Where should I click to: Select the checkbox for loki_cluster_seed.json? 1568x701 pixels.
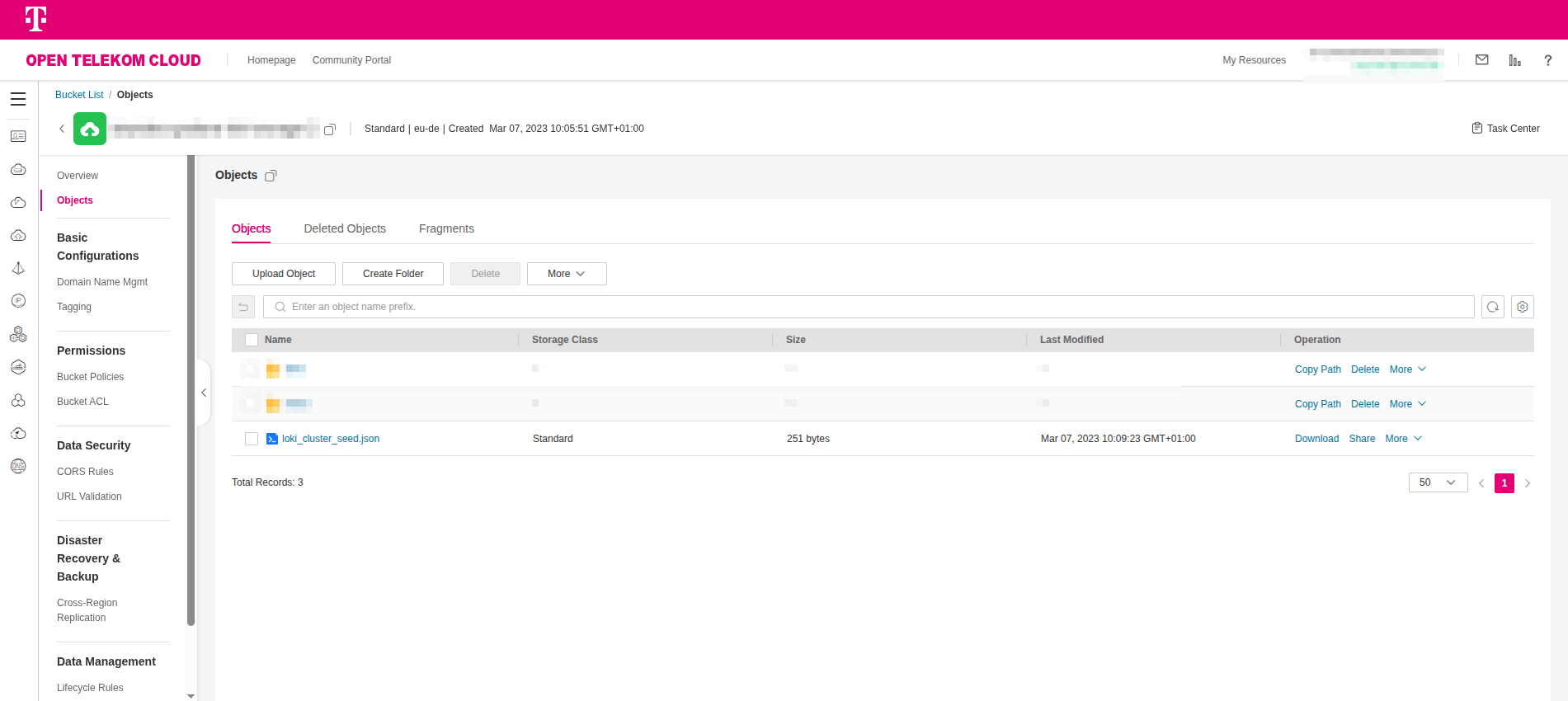[252, 439]
